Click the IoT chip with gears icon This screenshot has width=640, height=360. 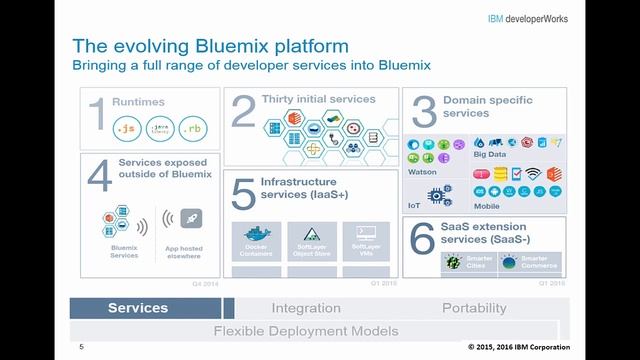click(440, 195)
